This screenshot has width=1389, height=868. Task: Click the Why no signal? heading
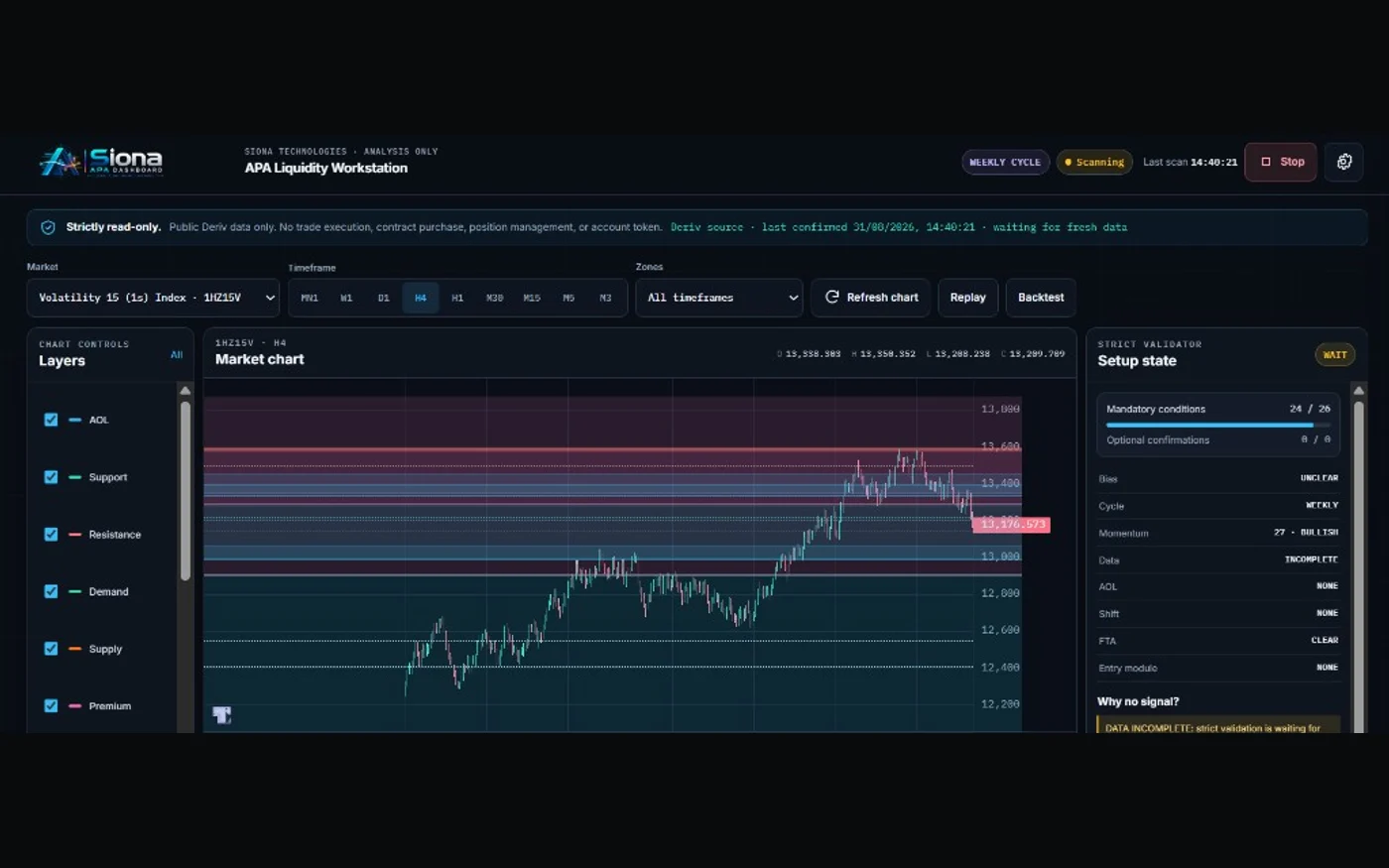pos(1138,702)
